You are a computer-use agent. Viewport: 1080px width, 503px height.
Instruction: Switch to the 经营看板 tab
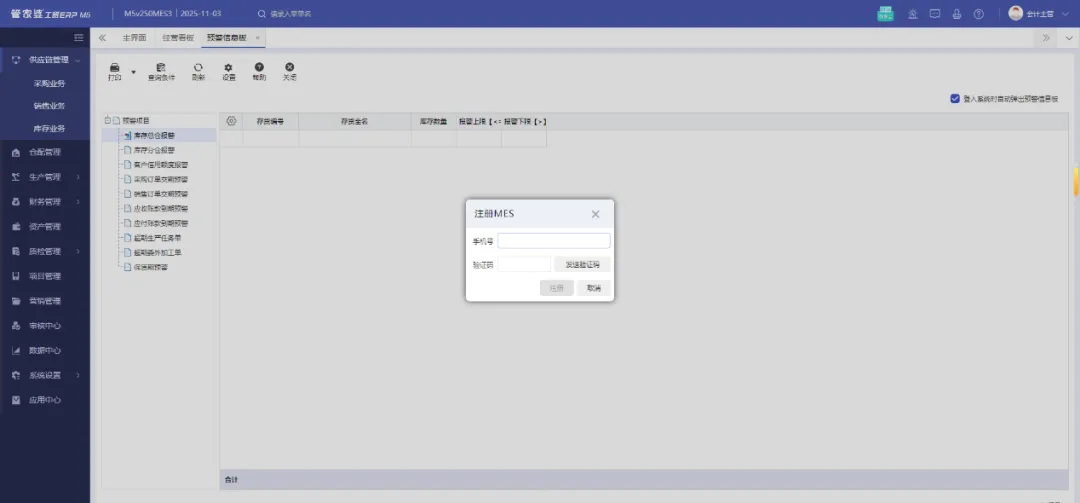tap(176, 38)
